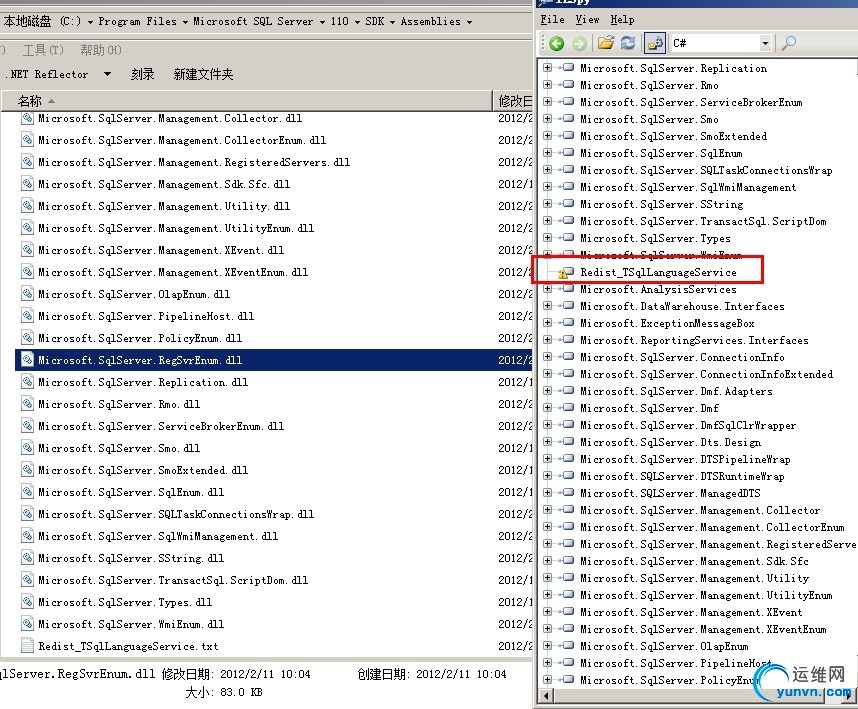This screenshot has height=709, width=858.
Task: Open the .NET Reflector dropdown arrow
Action: [x=107, y=74]
